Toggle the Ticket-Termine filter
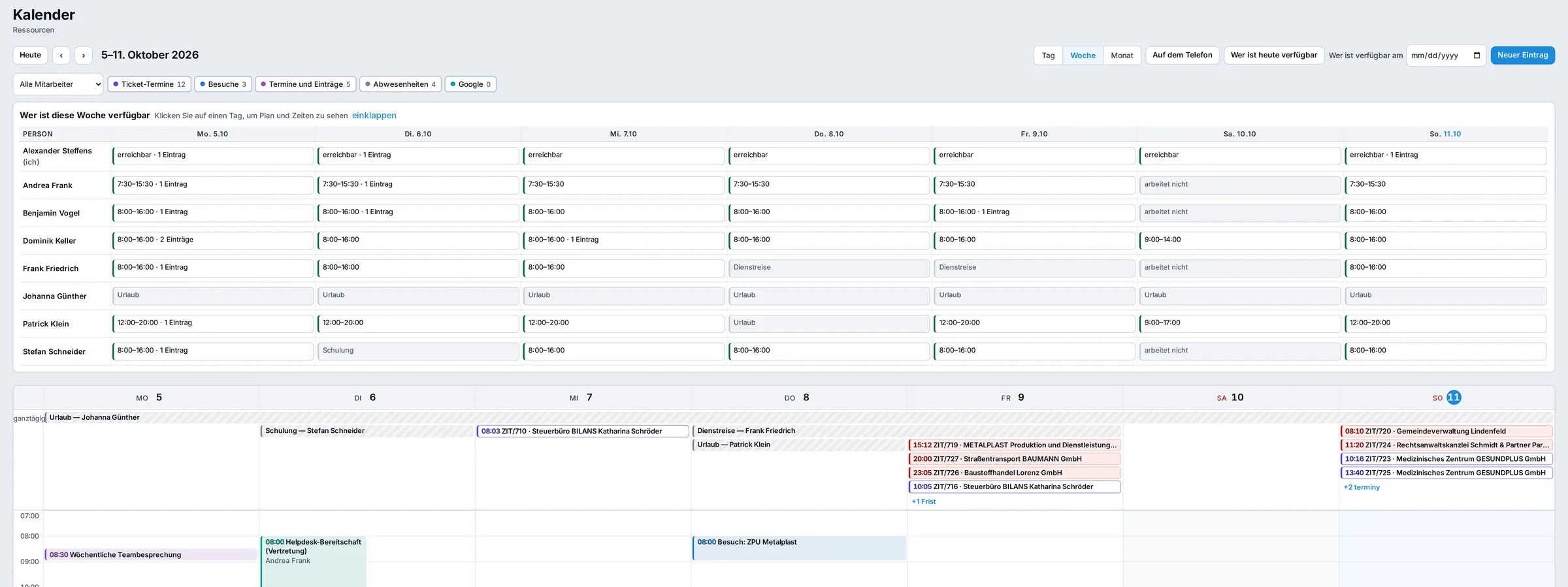Image resolution: width=1568 pixels, height=587 pixels. click(x=150, y=84)
